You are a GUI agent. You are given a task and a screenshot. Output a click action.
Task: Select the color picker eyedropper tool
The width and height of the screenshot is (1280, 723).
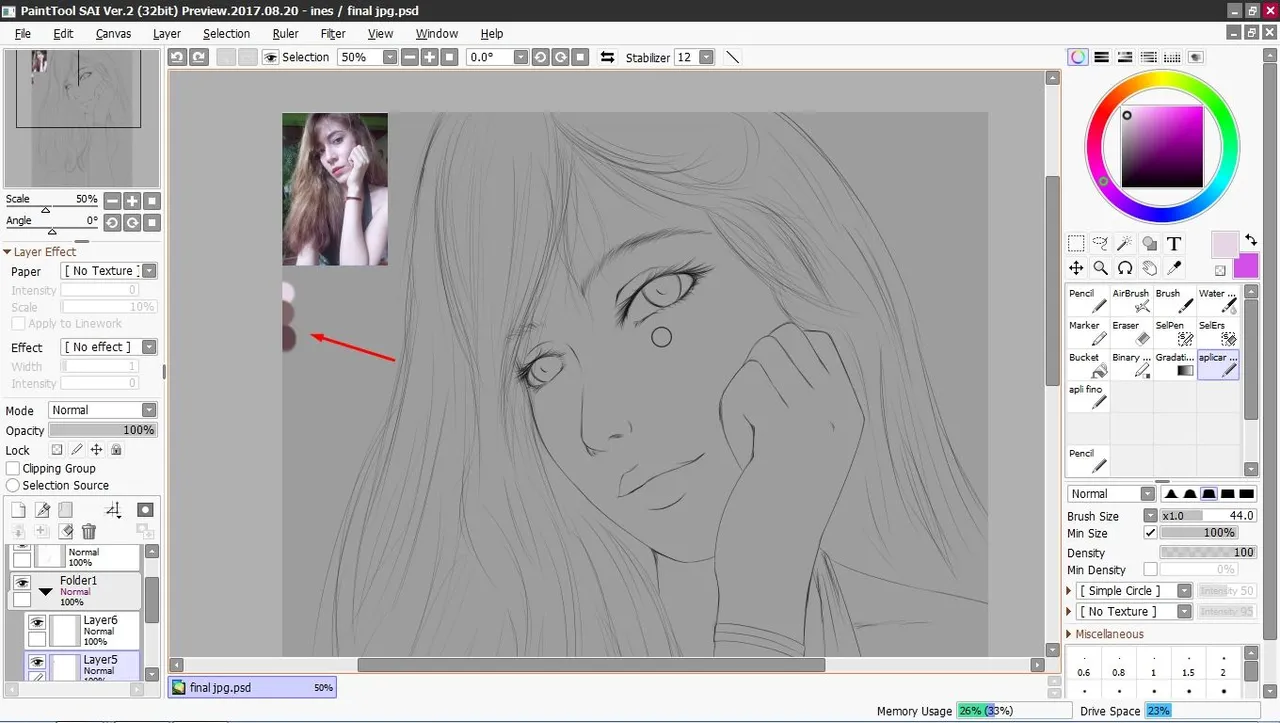pos(1174,268)
